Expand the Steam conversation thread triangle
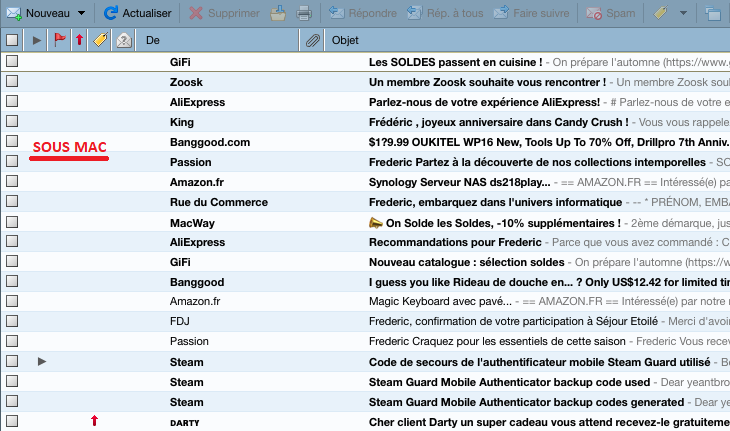Viewport: 730px width, 431px height. point(42,361)
